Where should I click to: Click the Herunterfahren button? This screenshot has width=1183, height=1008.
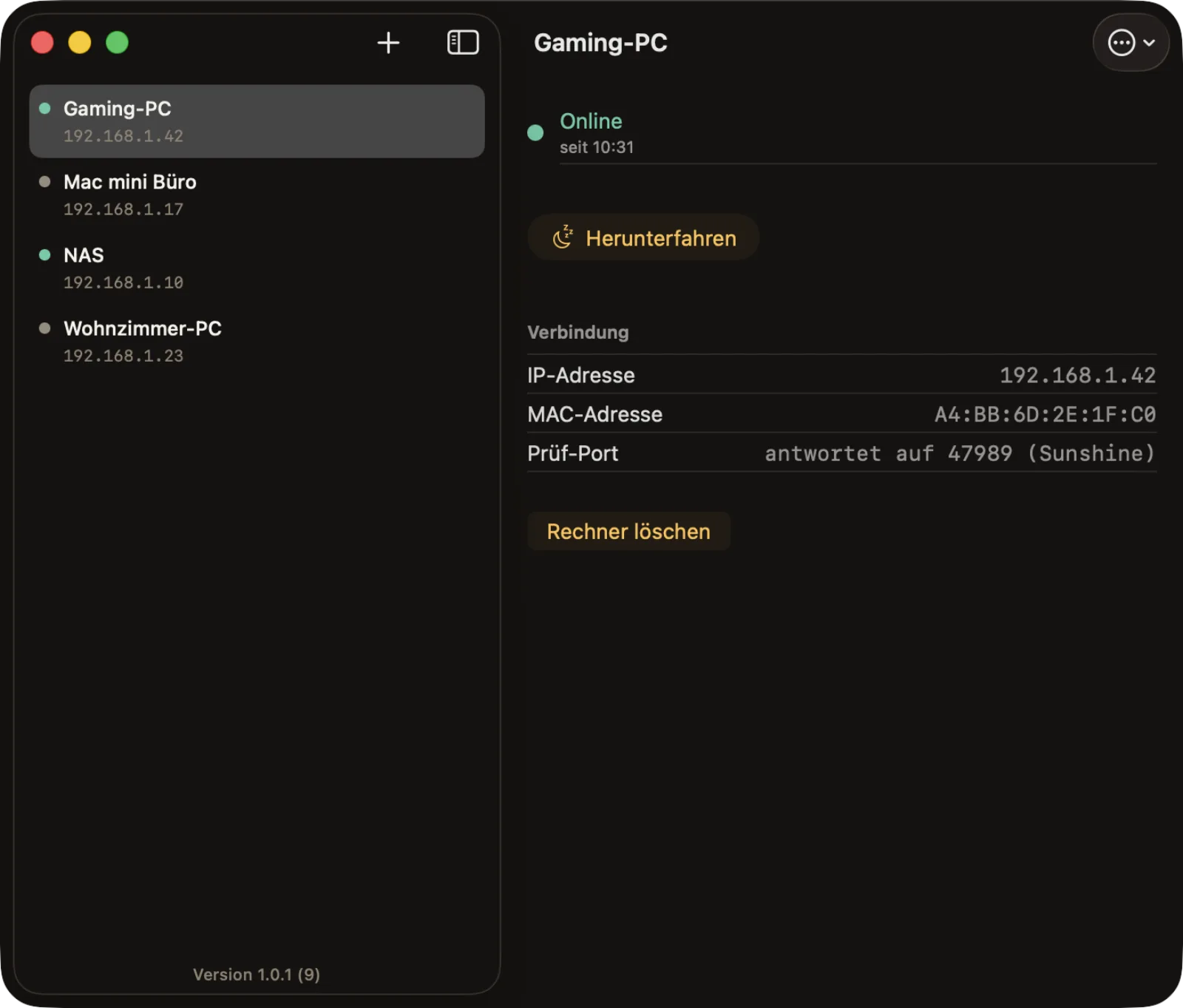(x=643, y=237)
